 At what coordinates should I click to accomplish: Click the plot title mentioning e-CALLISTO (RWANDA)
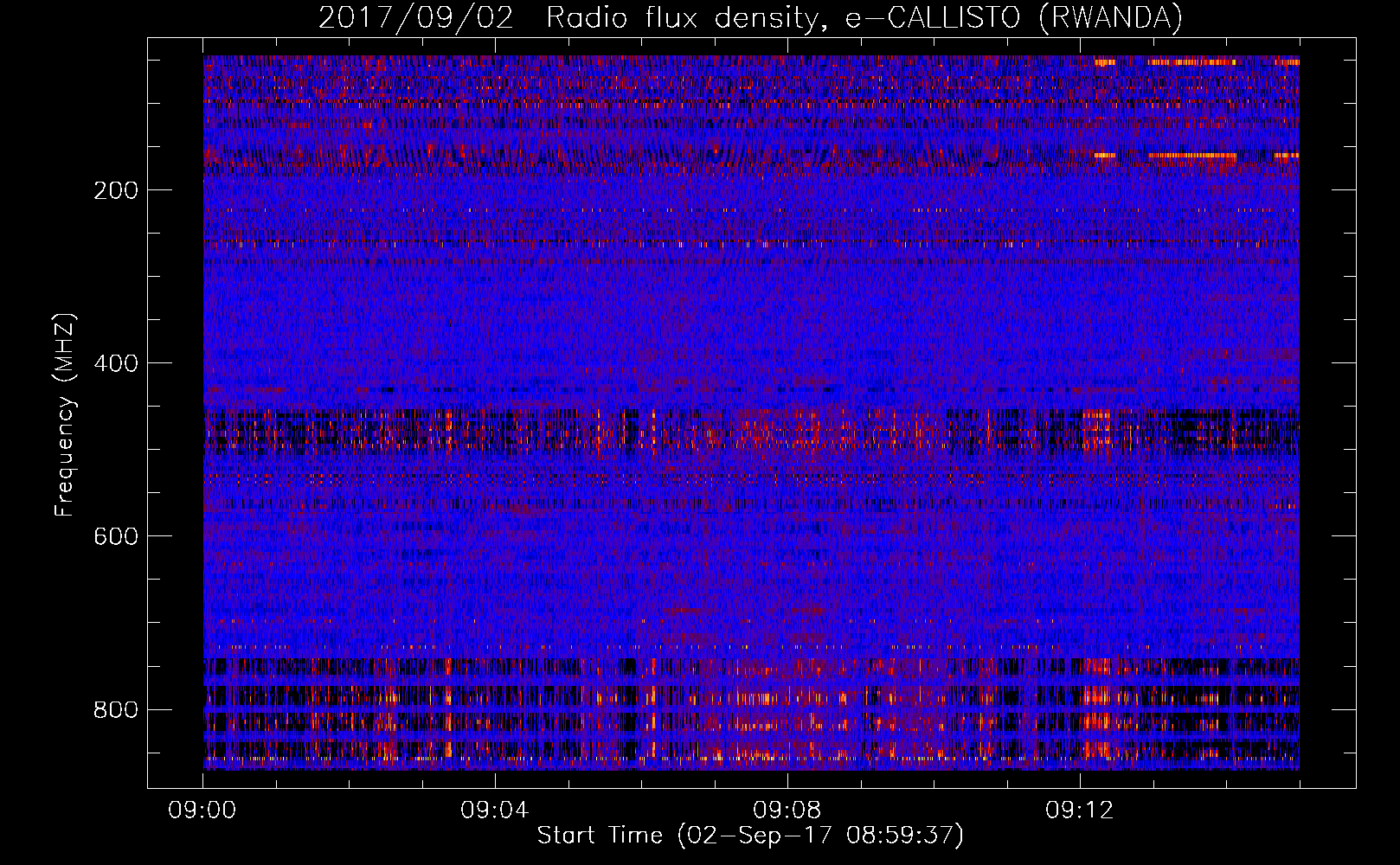tap(750, 18)
